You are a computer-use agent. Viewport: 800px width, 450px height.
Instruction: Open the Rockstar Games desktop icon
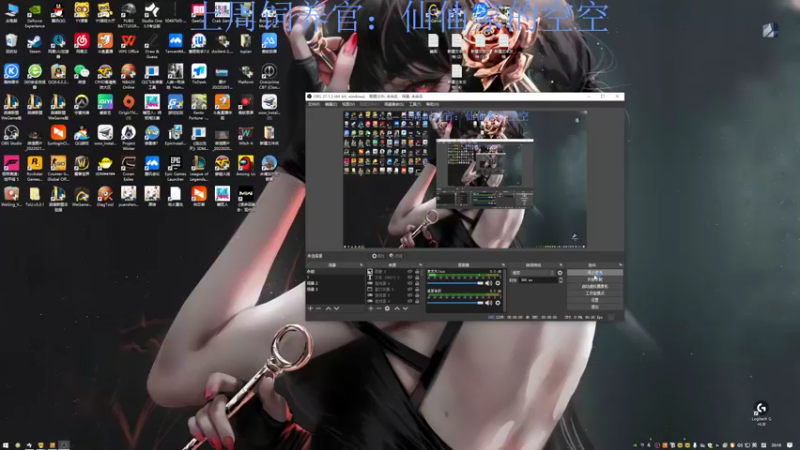[x=35, y=169]
